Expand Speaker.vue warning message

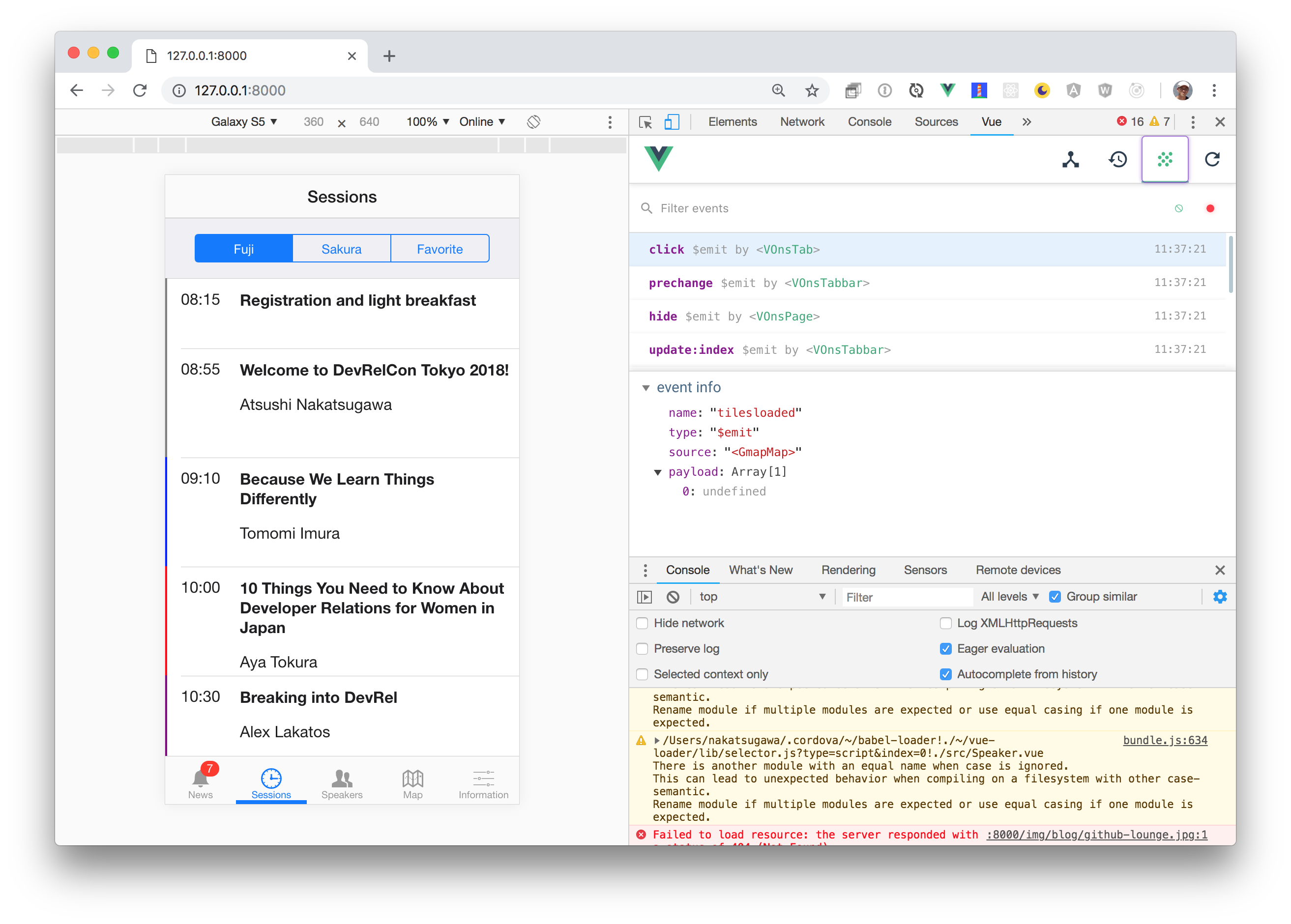(657, 740)
